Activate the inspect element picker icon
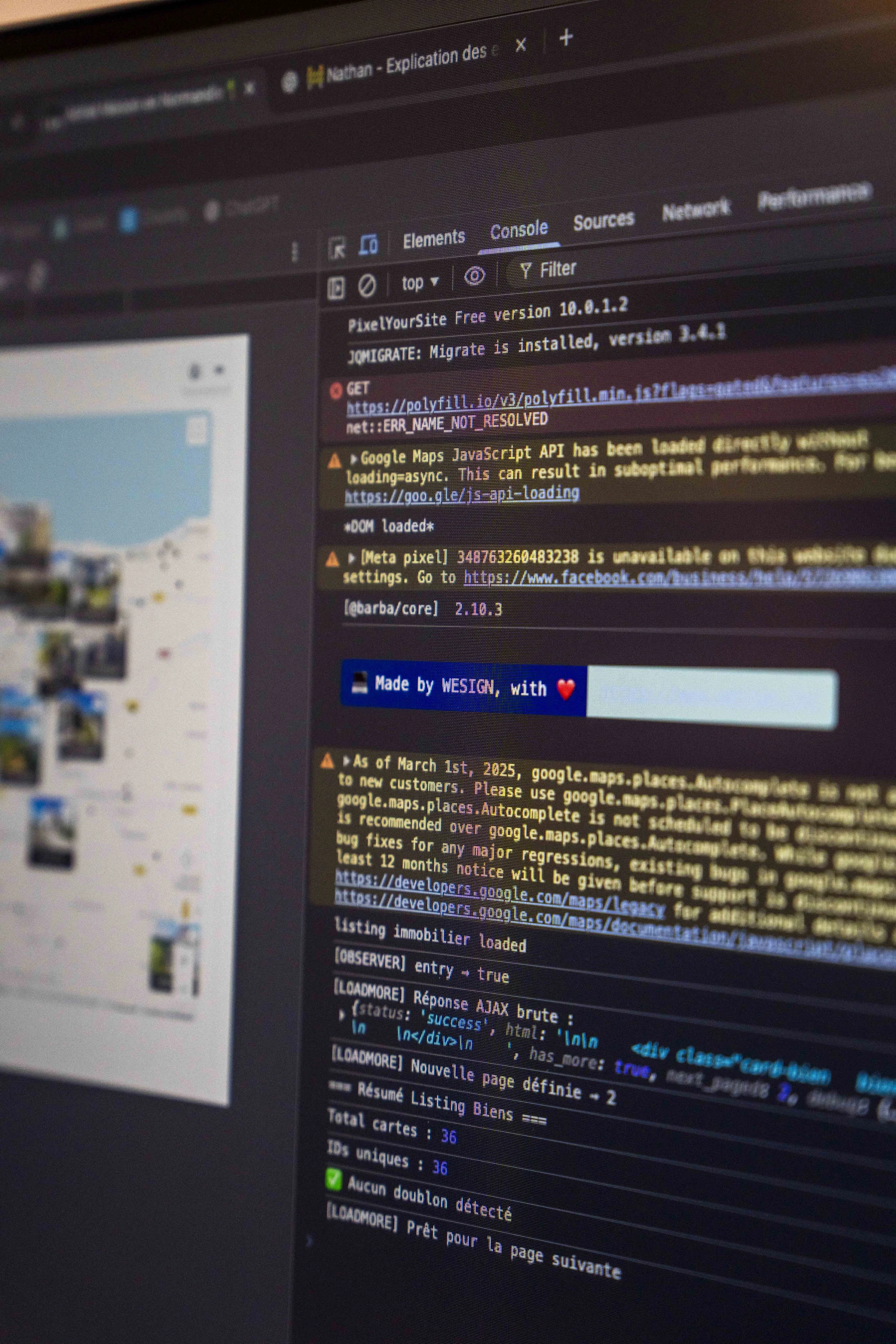The width and height of the screenshot is (896, 1344). (337, 248)
